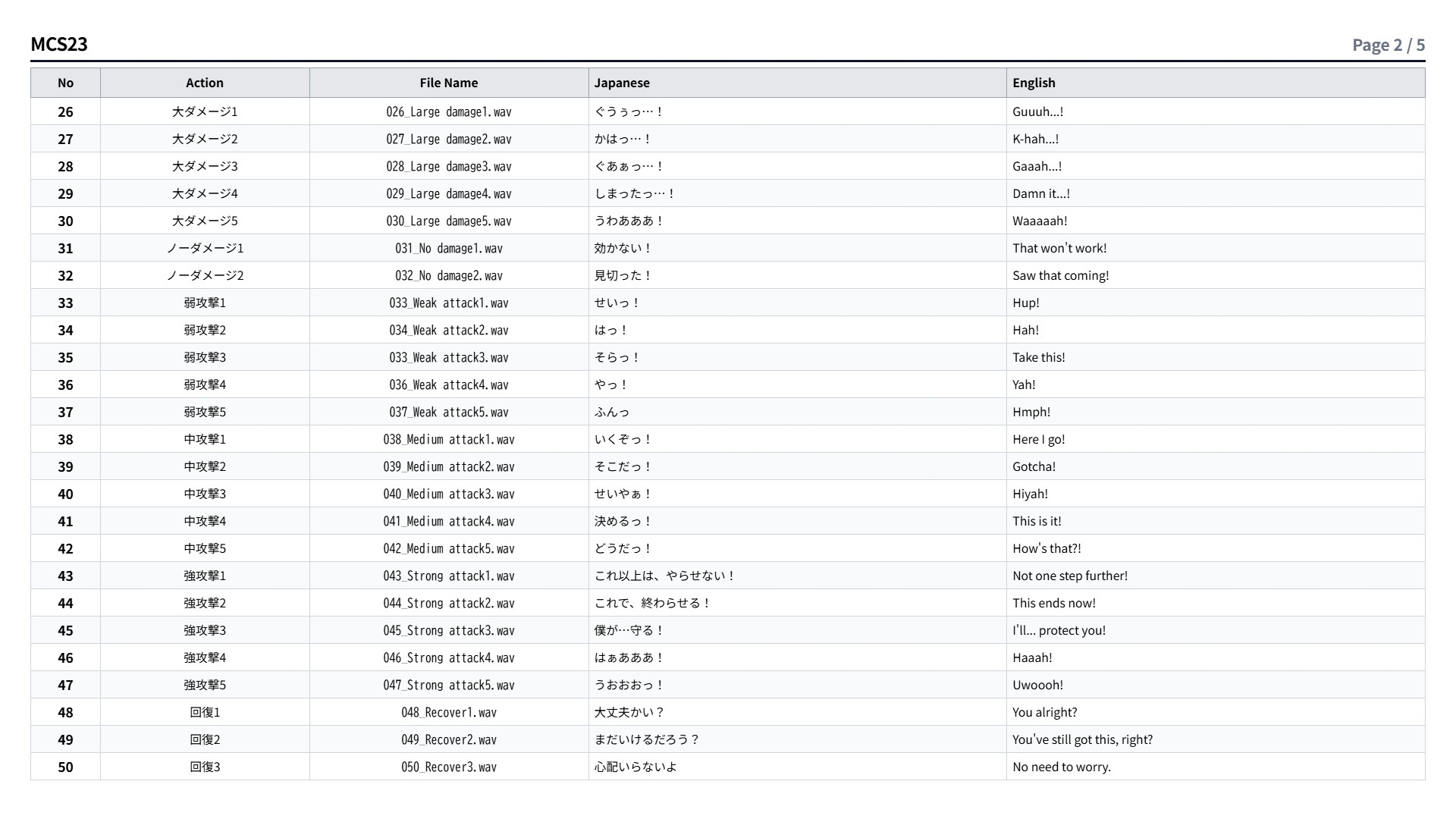Click the Page 2 / 5 indicator

(1389, 45)
